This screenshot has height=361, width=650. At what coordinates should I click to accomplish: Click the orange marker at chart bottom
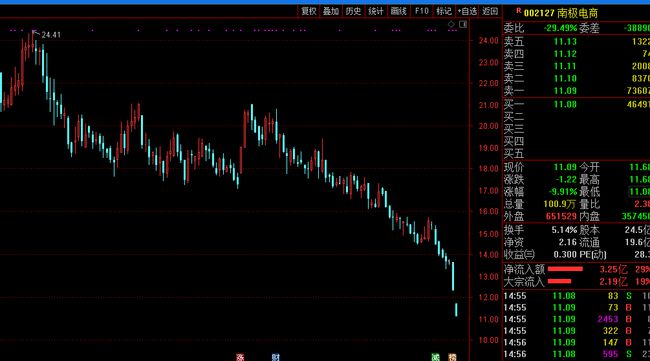(452, 357)
